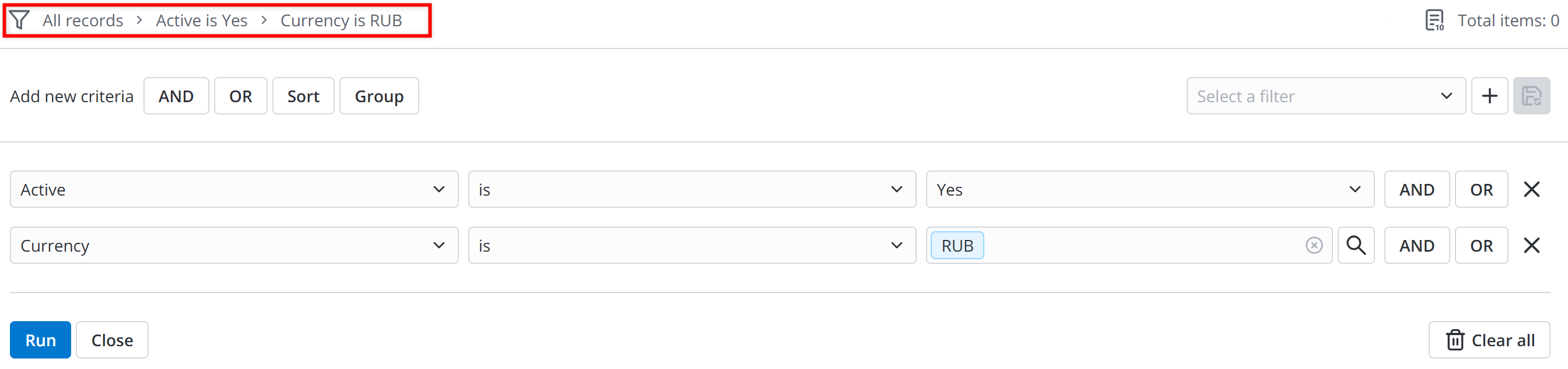The height and width of the screenshot is (369, 1568).
Task: Click the total items list icon
Action: click(1434, 20)
